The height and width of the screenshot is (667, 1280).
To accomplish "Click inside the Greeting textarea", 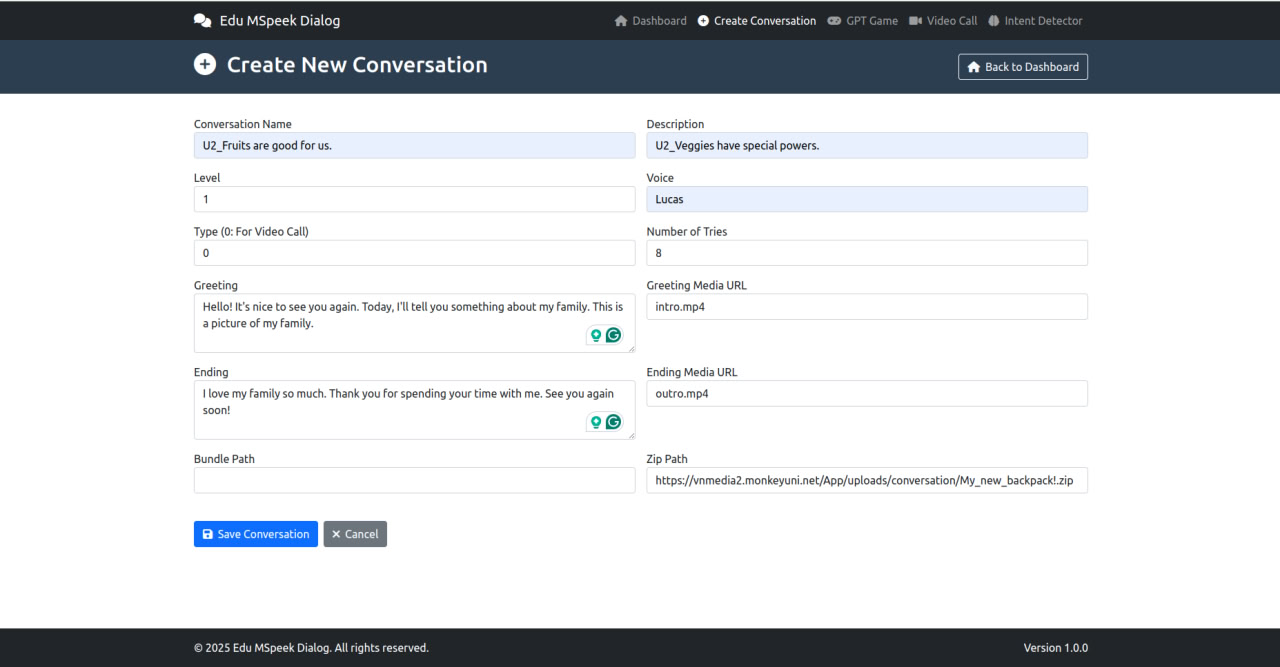I will (414, 323).
